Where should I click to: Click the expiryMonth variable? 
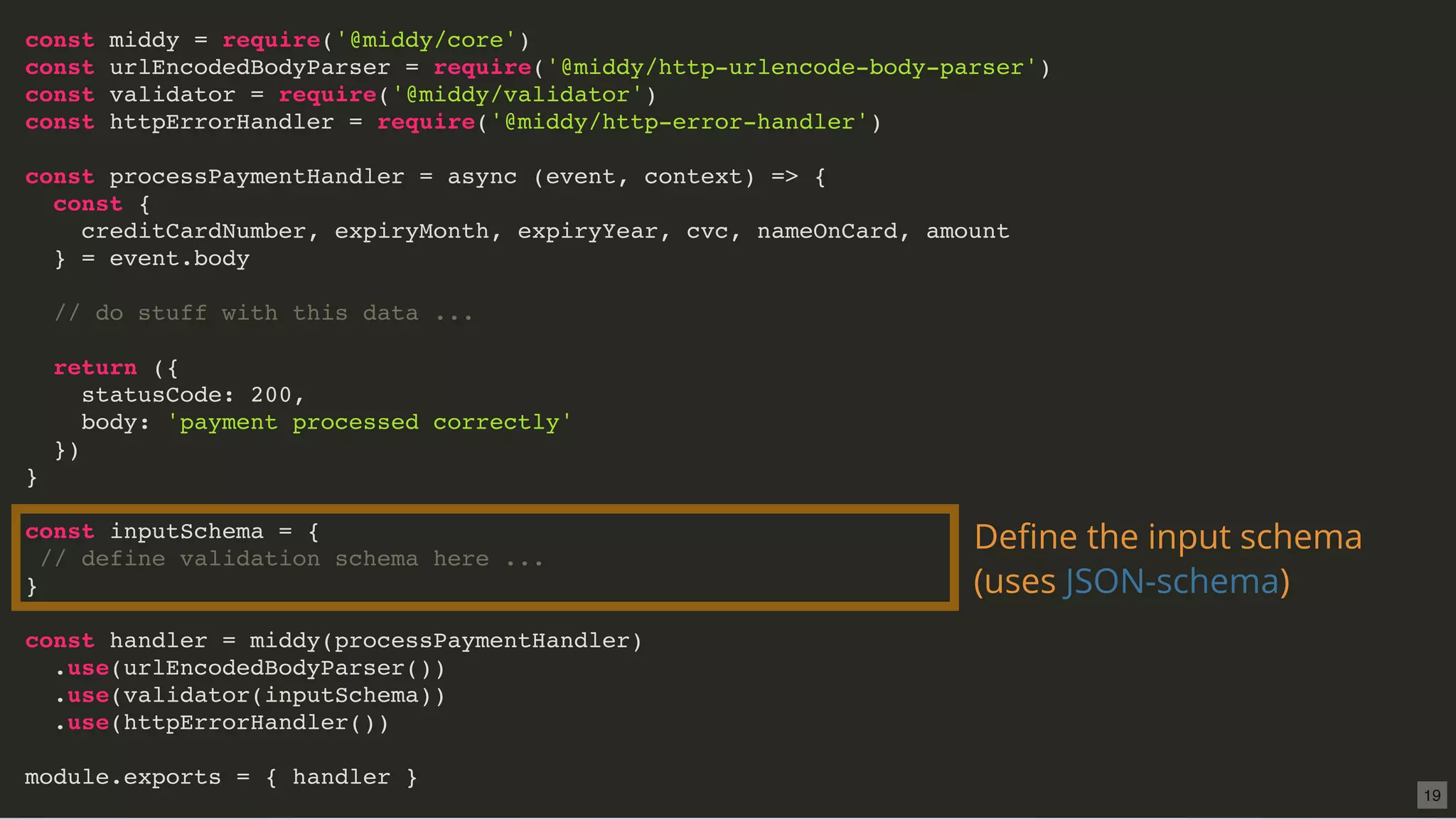click(x=412, y=232)
